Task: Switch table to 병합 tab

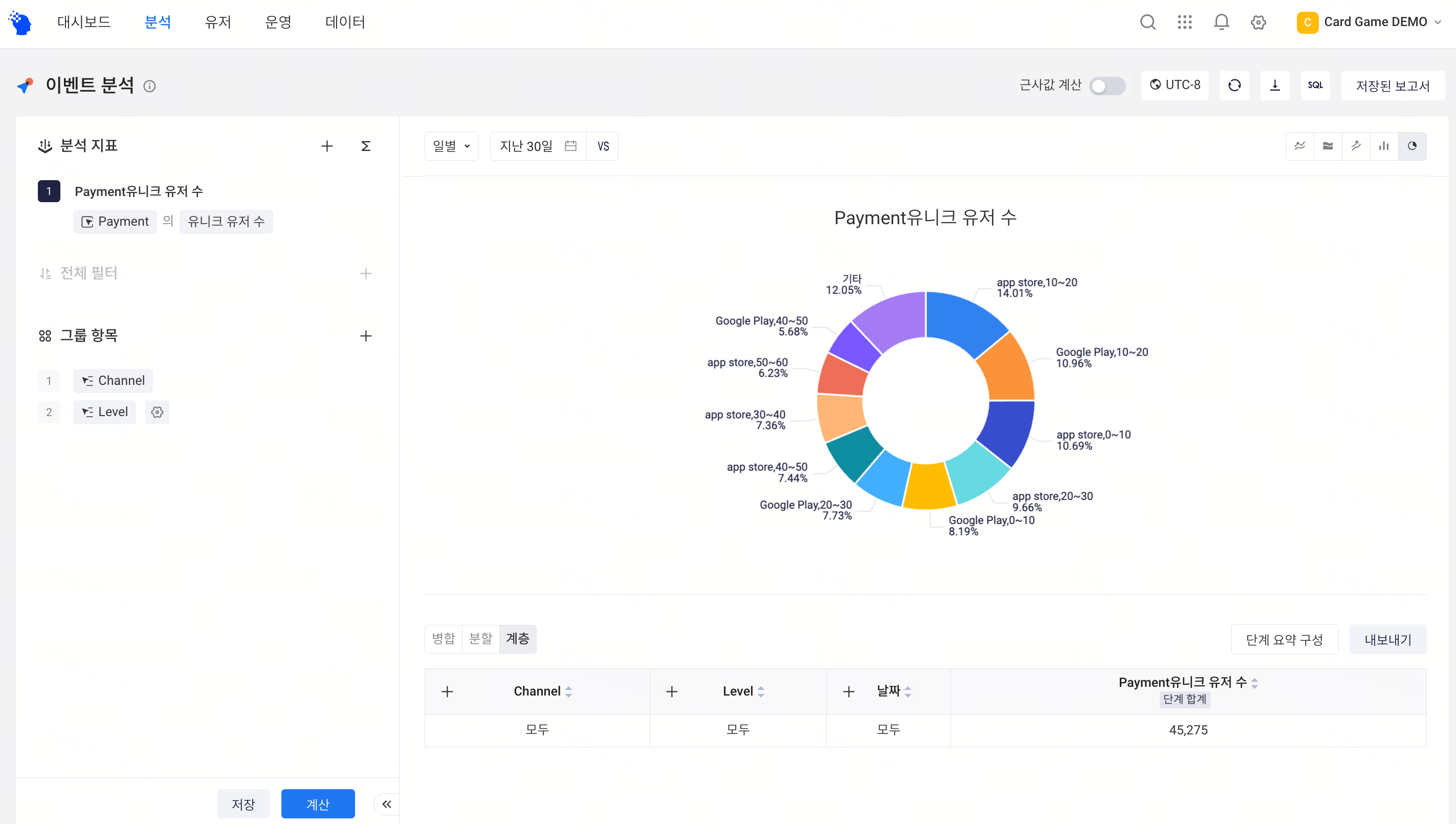Action: (x=444, y=639)
